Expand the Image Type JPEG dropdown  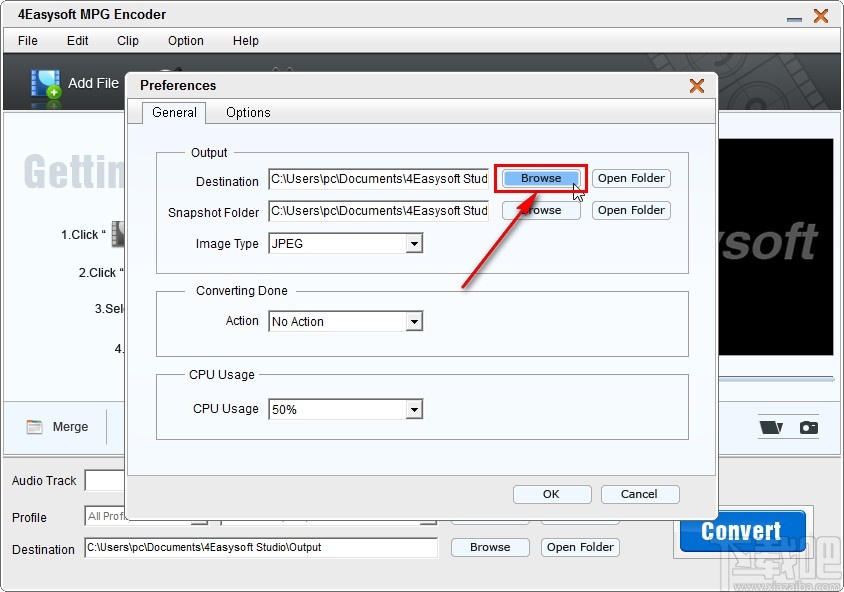pyautogui.click(x=413, y=244)
